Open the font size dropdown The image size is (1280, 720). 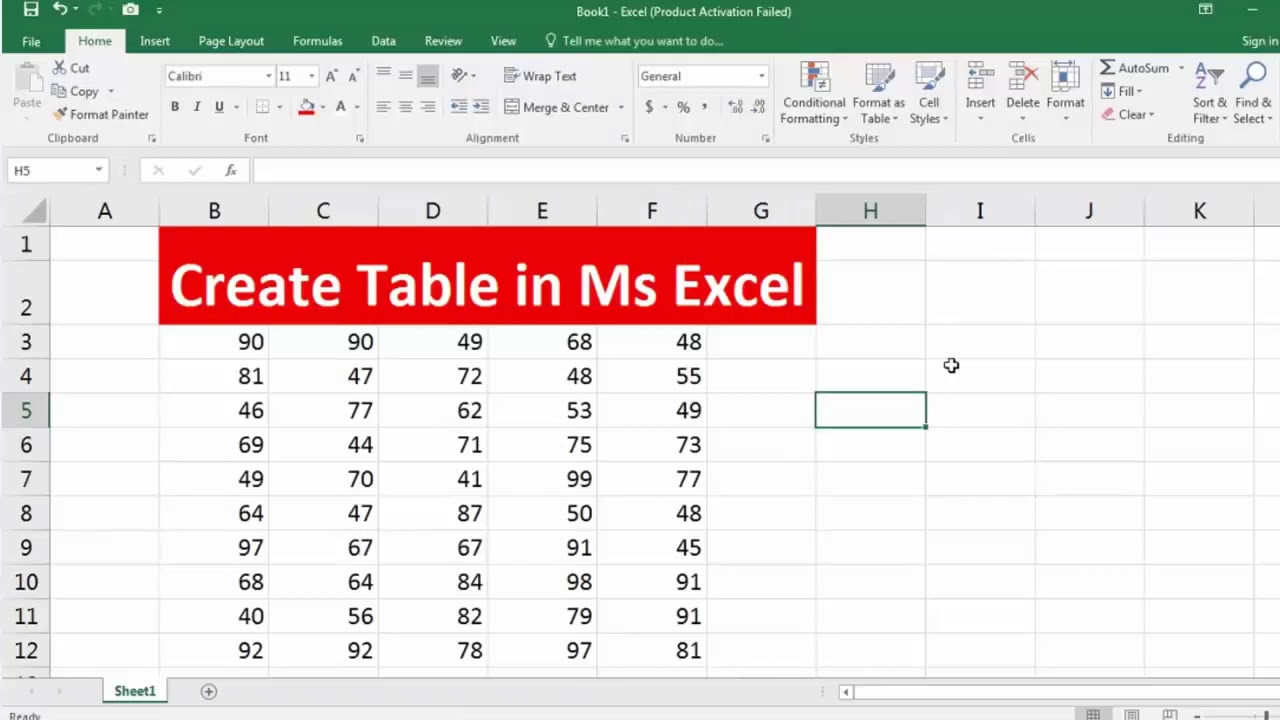click(x=312, y=76)
